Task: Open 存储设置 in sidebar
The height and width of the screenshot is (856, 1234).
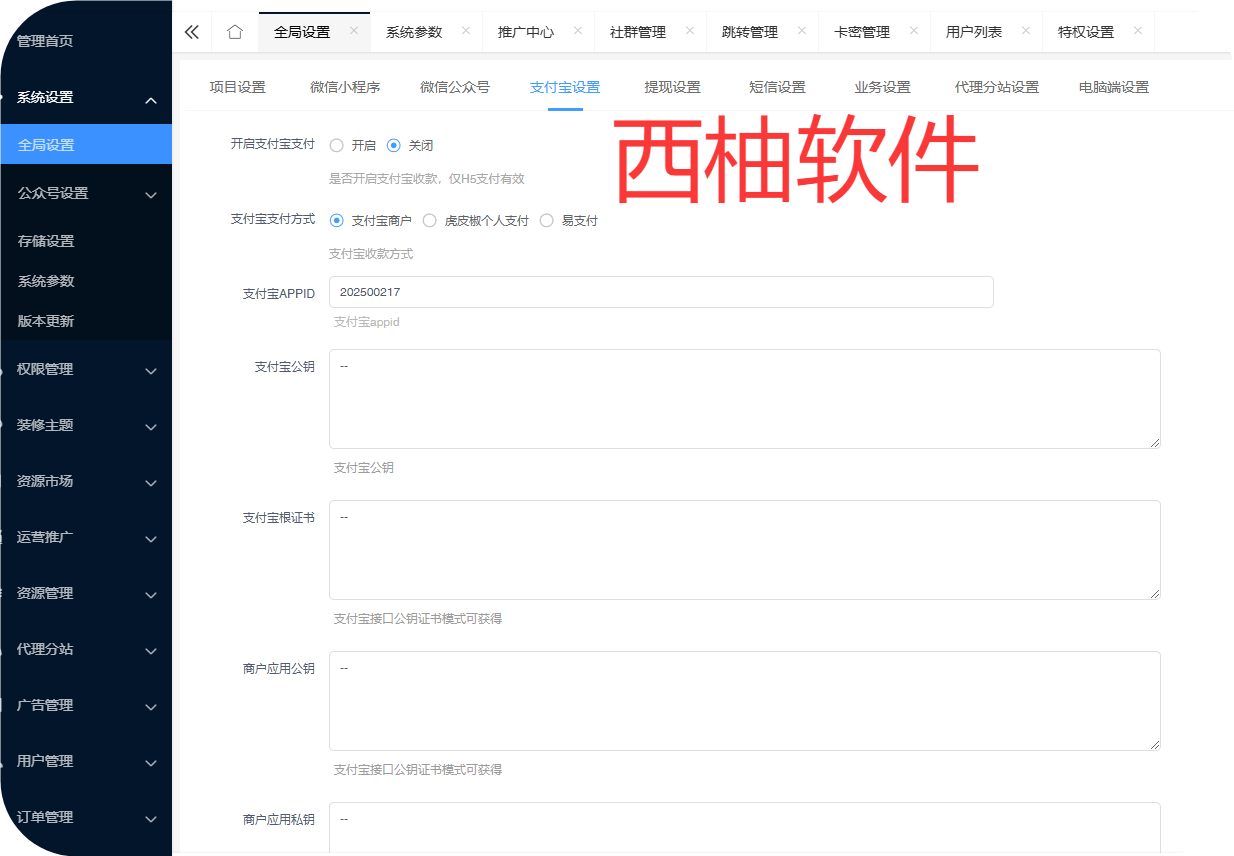Action: click(46, 242)
